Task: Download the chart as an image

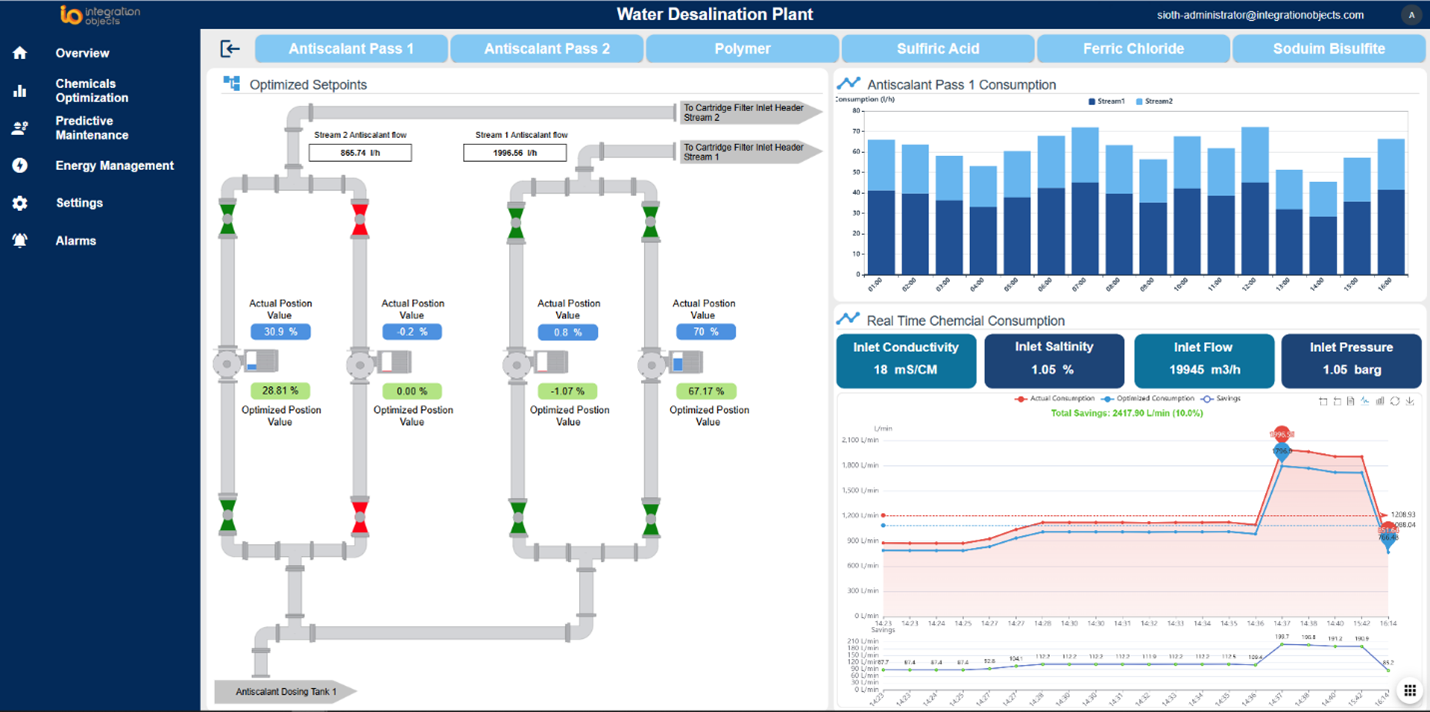Action: click(1409, 401)
